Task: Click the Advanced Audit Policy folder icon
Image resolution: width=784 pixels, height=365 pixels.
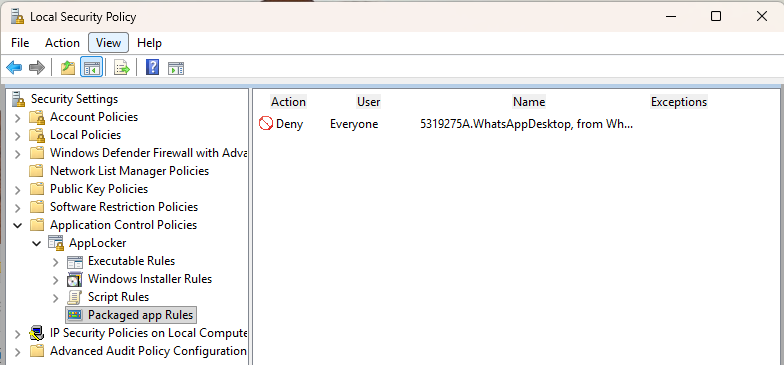Action: [36, 351]
